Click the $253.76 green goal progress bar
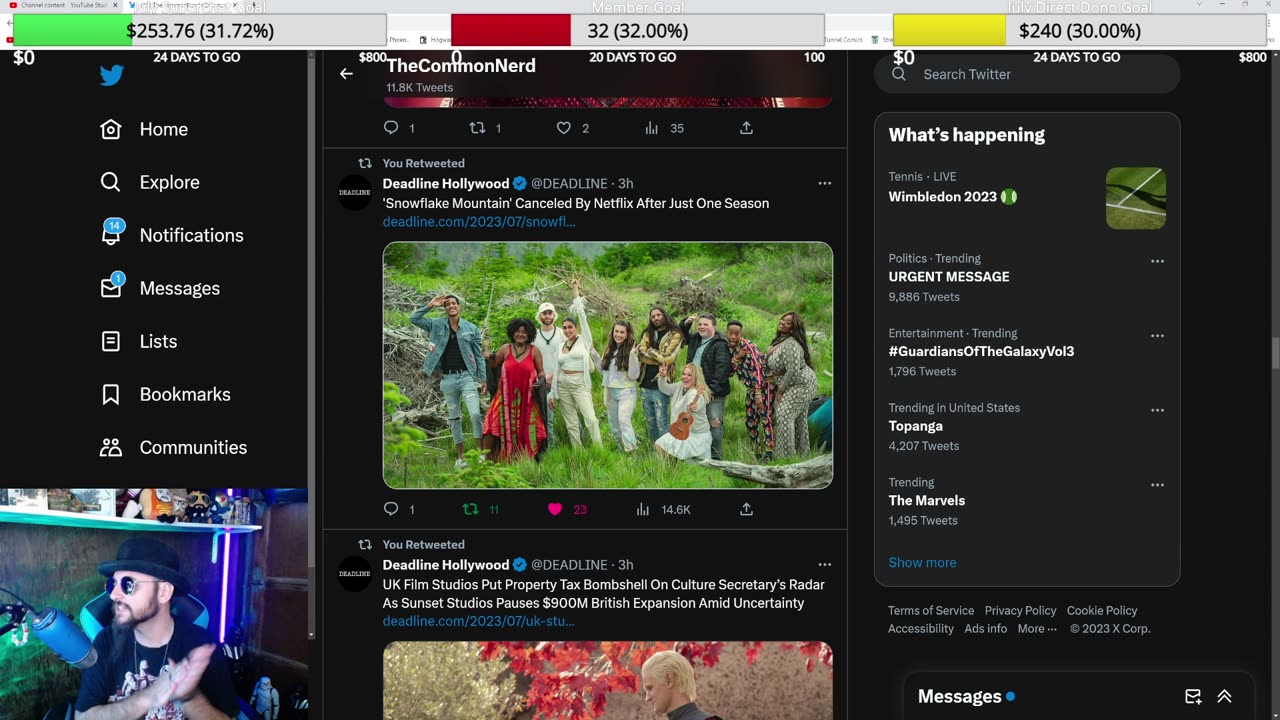 pyautogui.click(x=200, y=30)
